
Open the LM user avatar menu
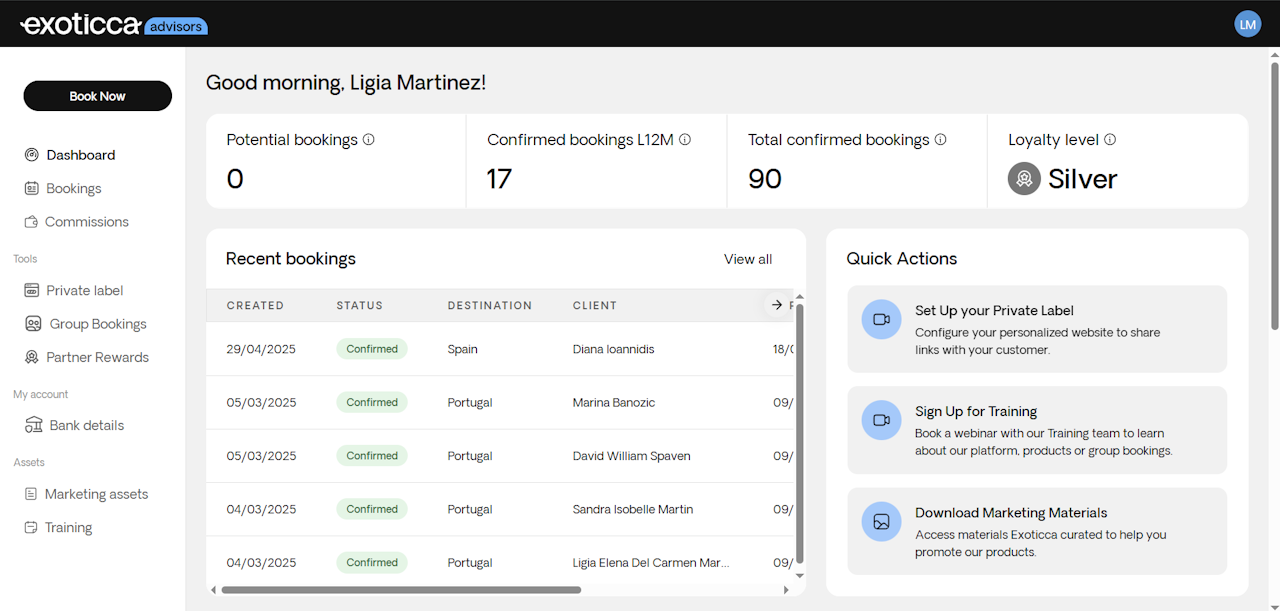coord(1247,24)
